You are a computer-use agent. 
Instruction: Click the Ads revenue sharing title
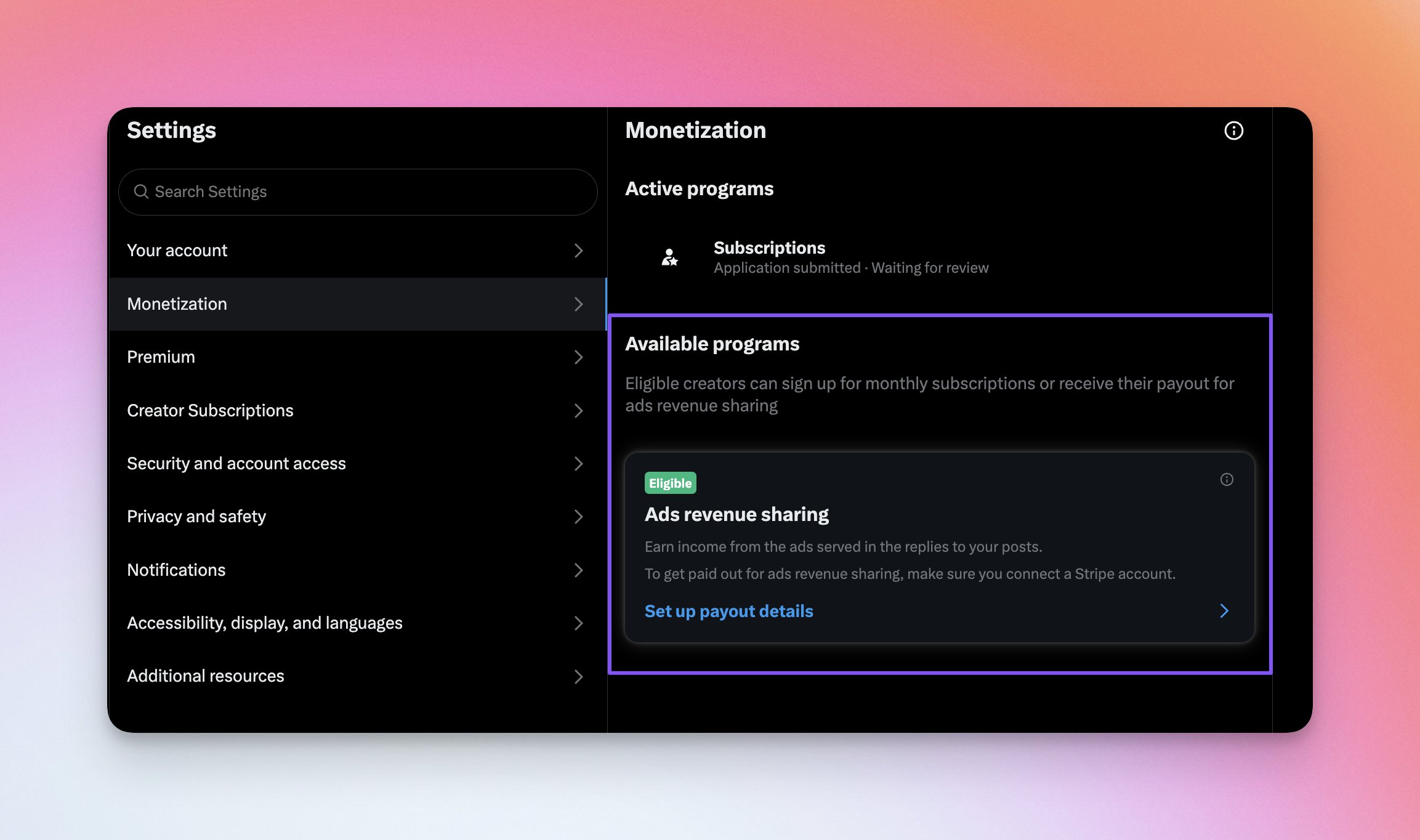[x=736, y=514]
